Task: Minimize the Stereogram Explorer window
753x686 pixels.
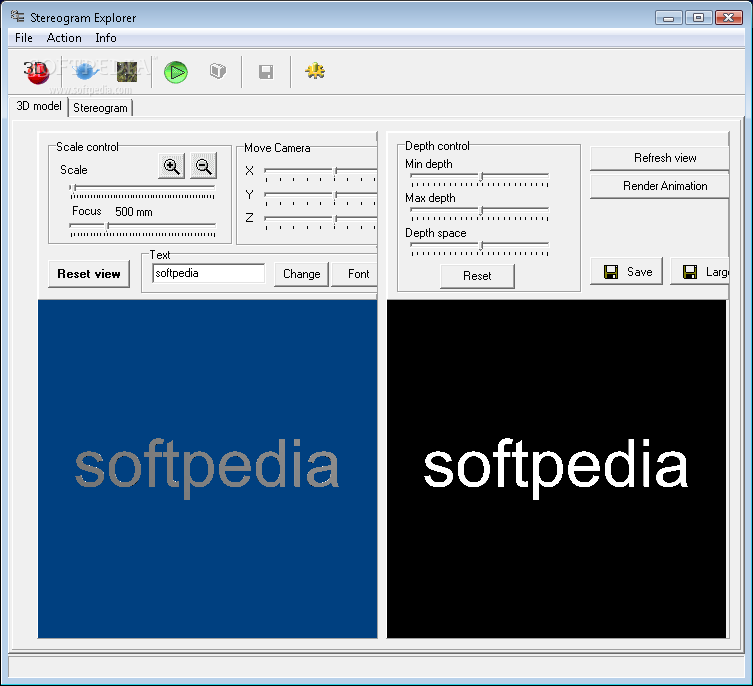Action: 668,18
